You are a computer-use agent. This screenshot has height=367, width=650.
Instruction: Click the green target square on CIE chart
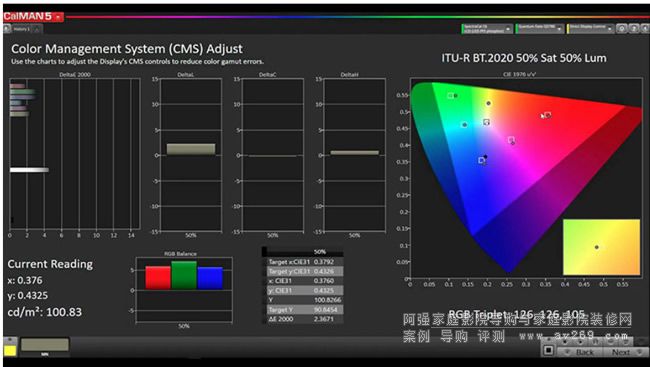[451, 96]
